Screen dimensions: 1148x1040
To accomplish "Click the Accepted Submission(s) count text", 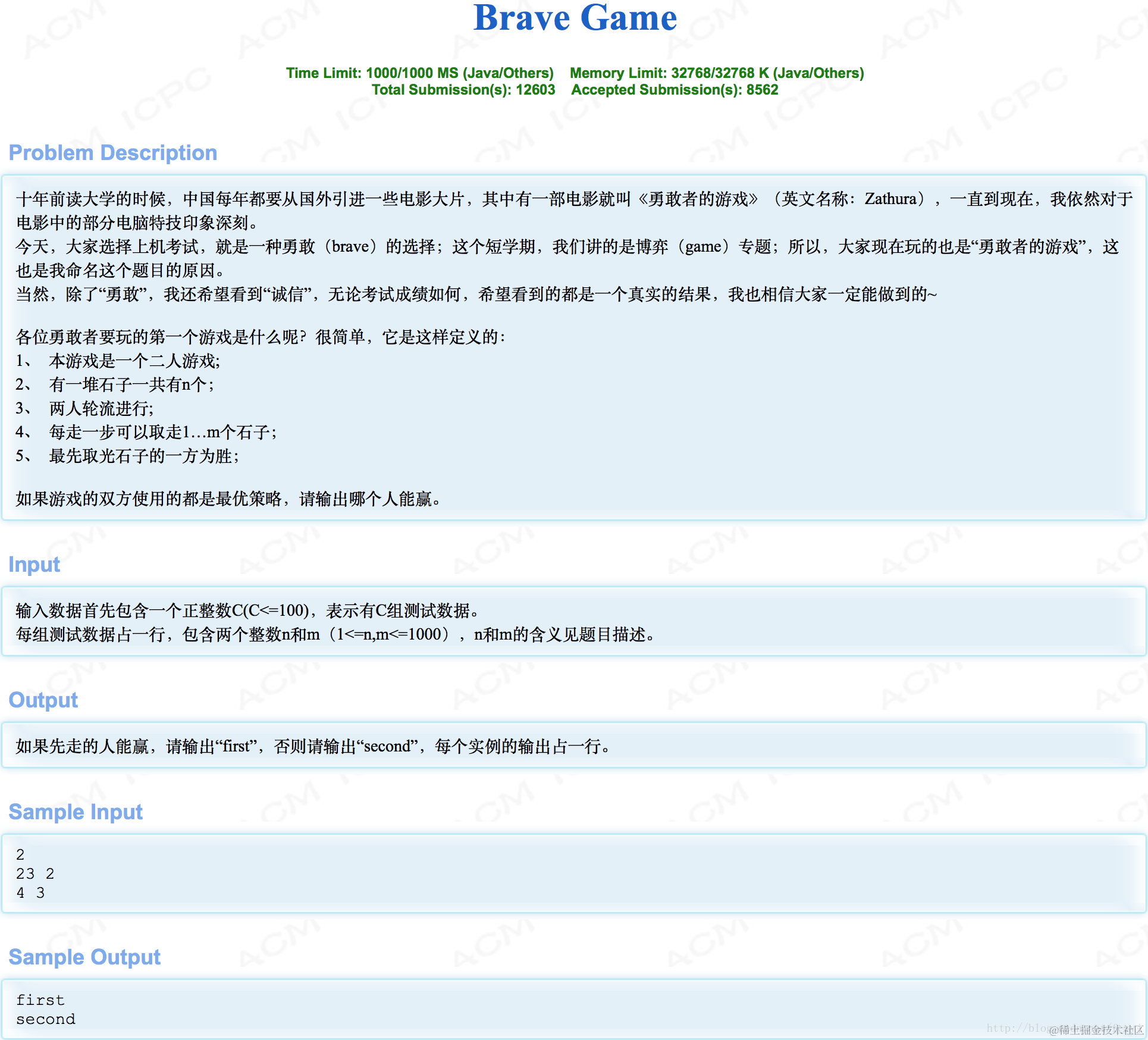I will [675, 90].
